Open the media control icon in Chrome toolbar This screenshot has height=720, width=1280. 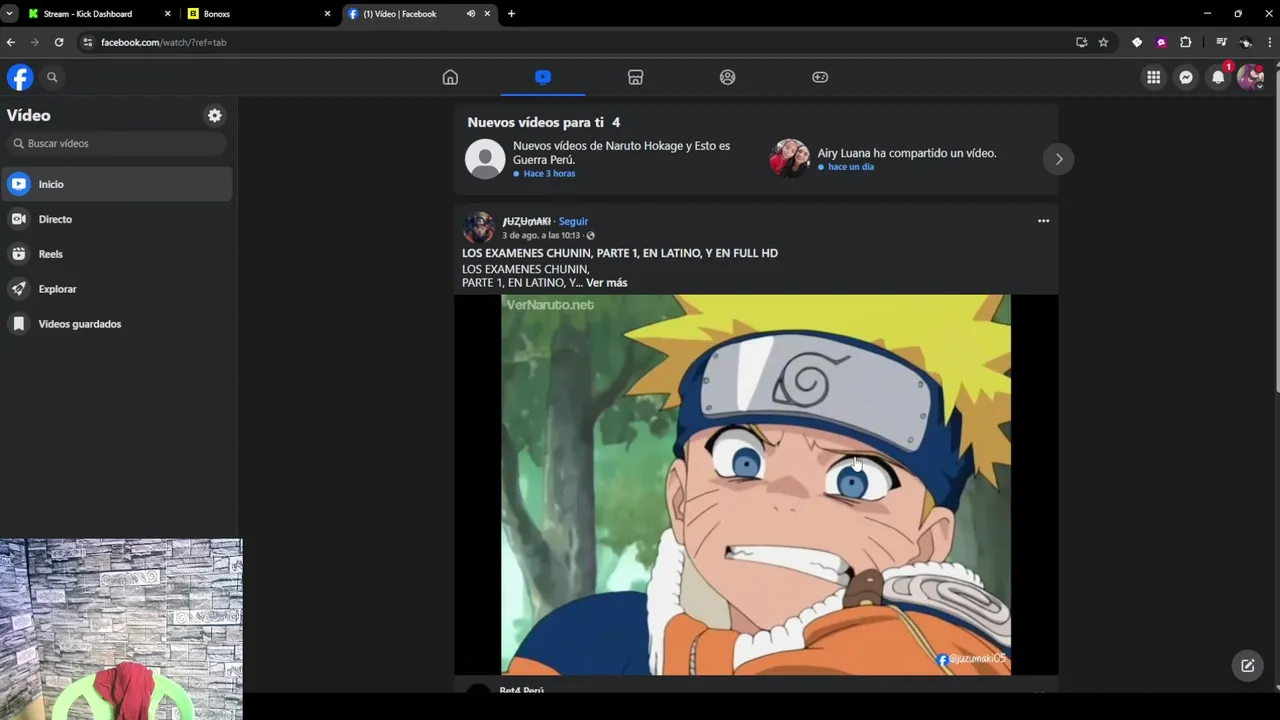tap(1221, 42)
